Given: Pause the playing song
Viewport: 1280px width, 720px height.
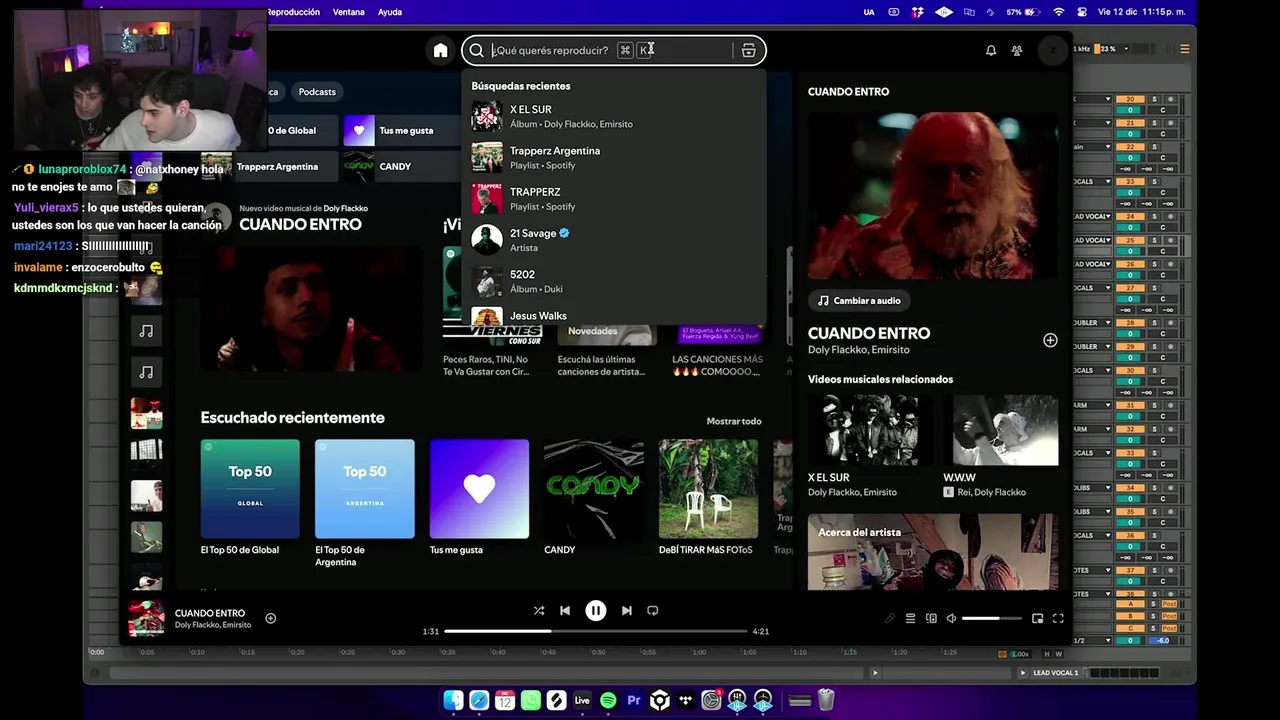Looking at the screenshot, I should coord(596,610).
